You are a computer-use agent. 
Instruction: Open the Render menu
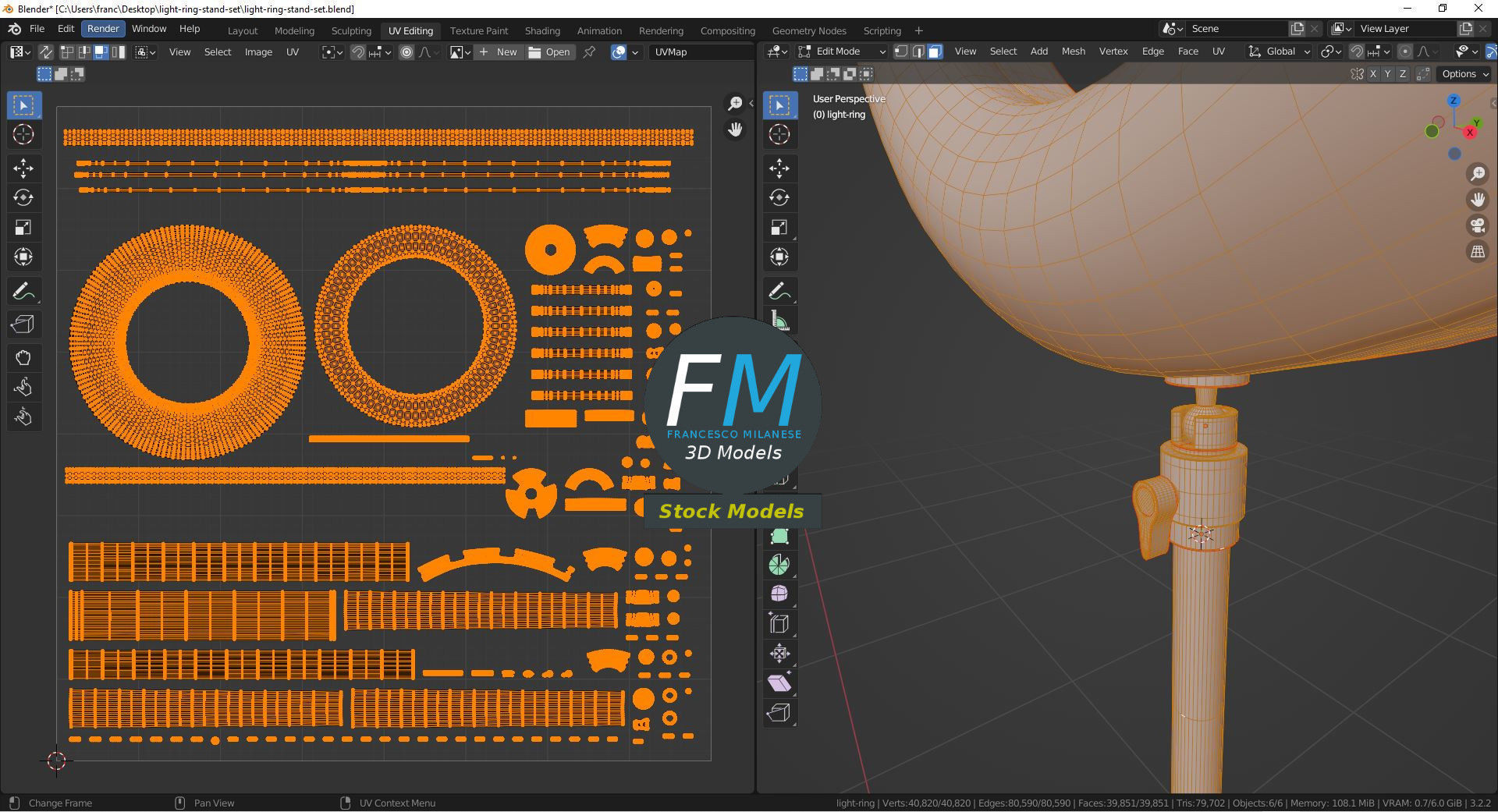click(x=103, y=29)
